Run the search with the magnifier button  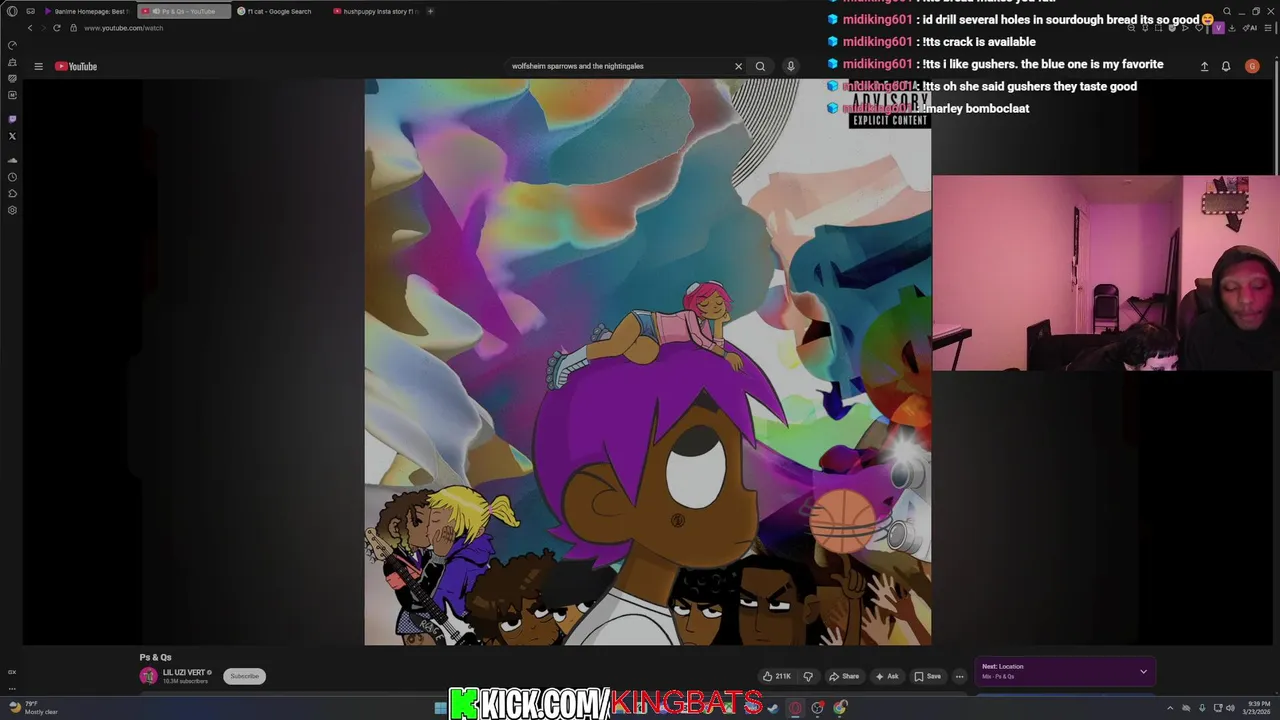760,66
